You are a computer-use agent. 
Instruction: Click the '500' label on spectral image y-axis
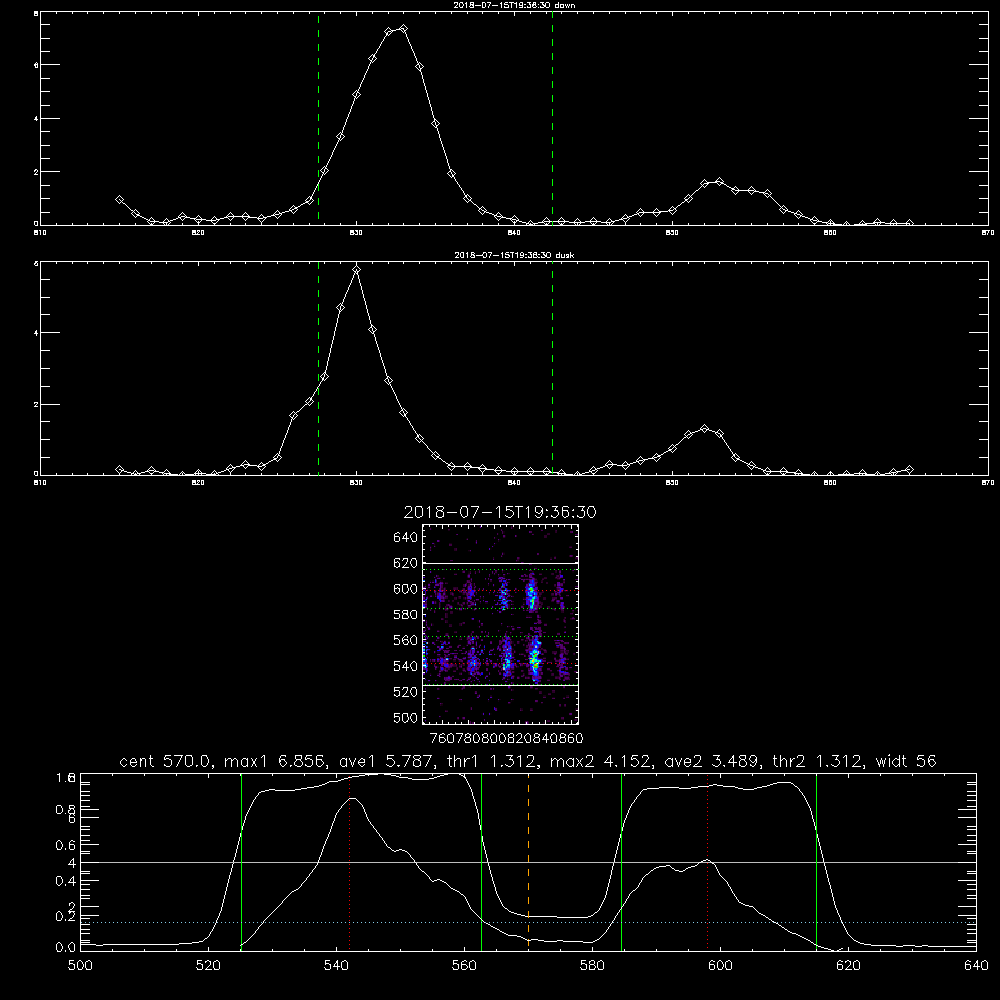point(405,717)
